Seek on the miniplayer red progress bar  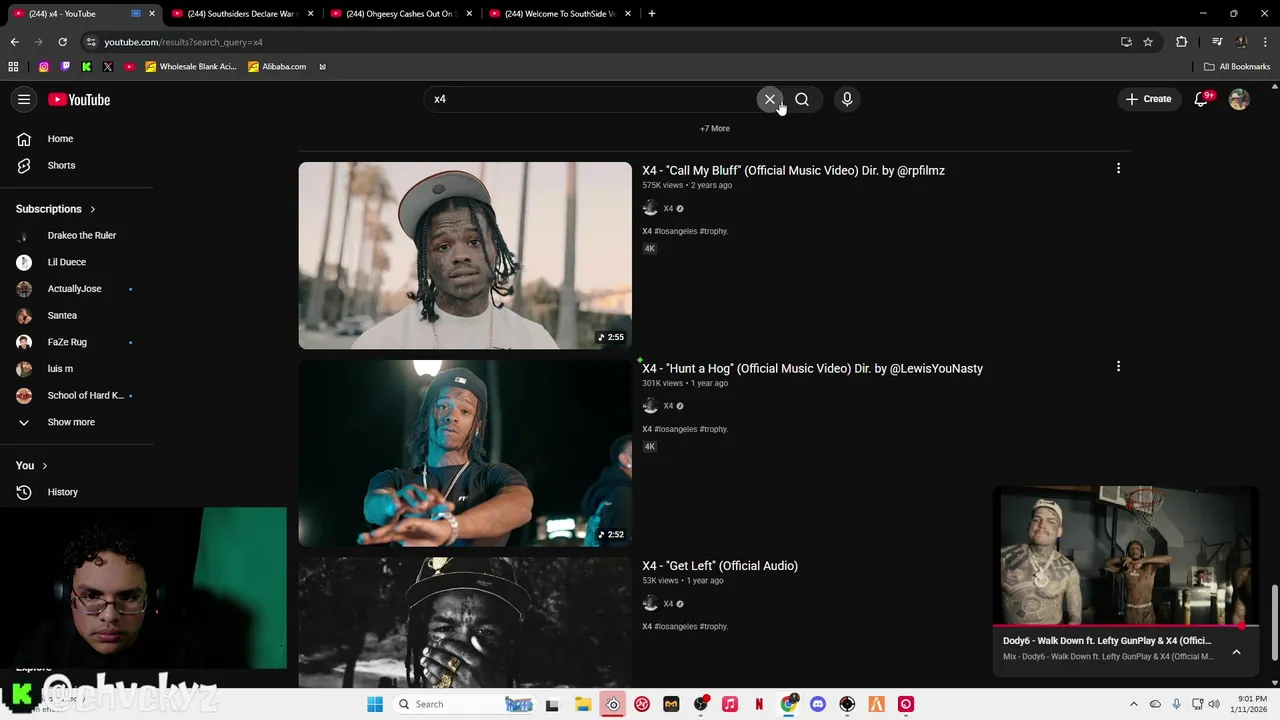coord(1126,626)
